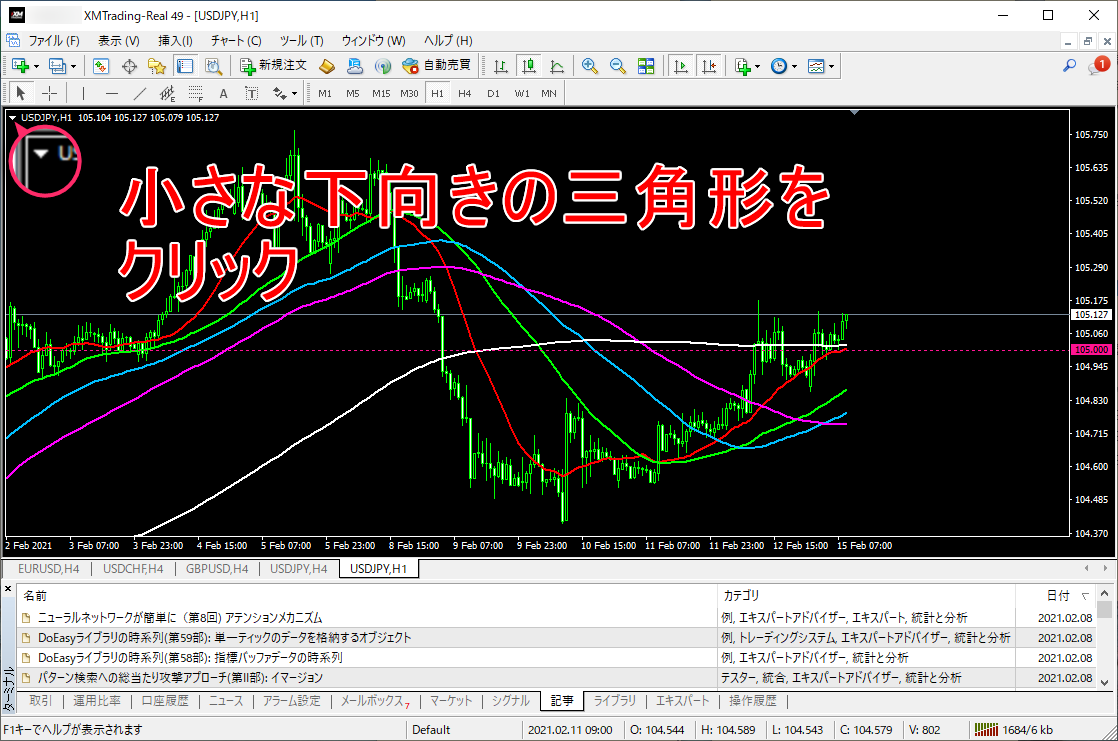Screen dimensions: 1118x741
Task: Switch timeframe to W1
Action: point(522,93)
